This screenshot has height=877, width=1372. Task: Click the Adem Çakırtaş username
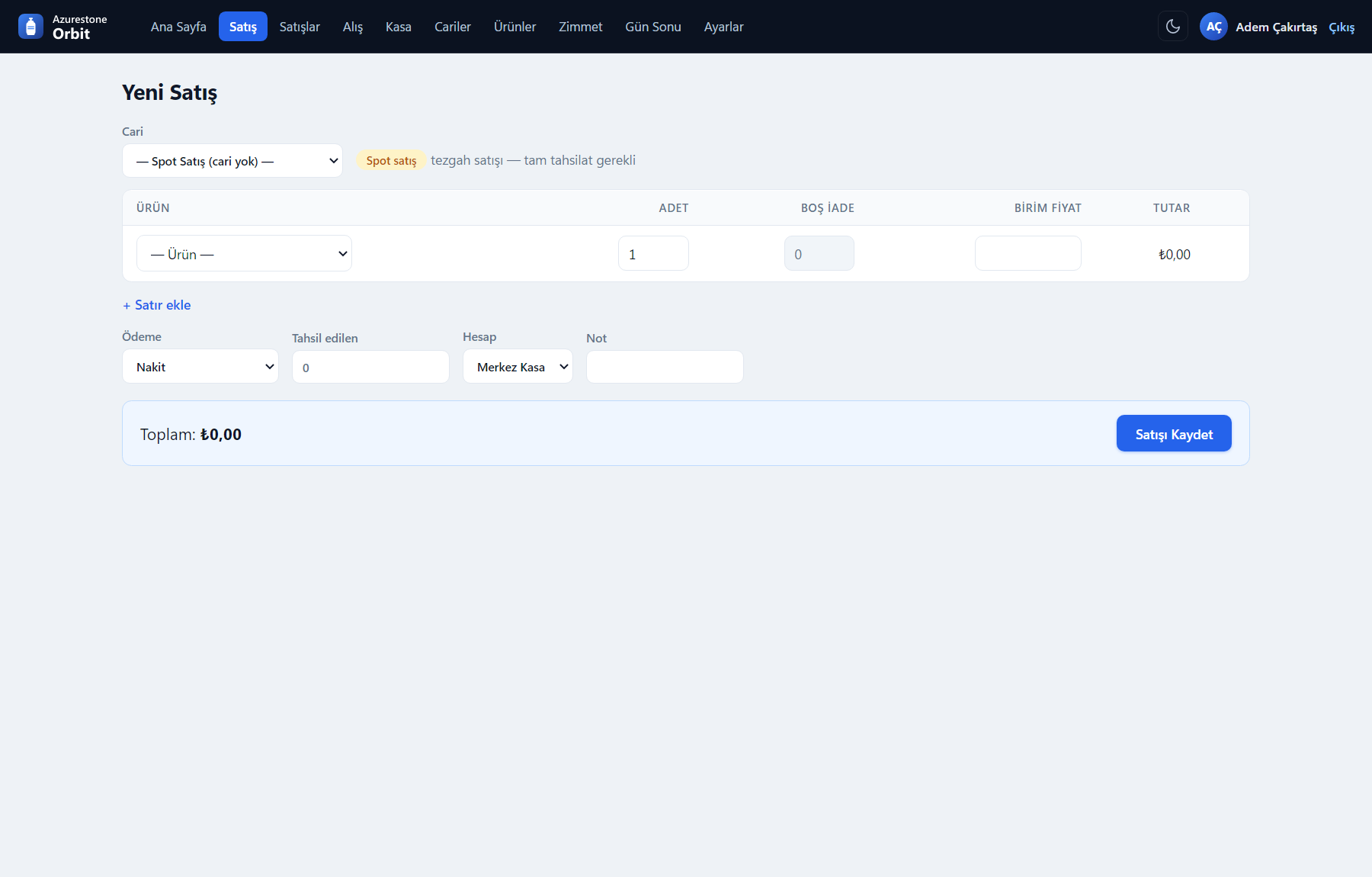[x=1276, y=27]
